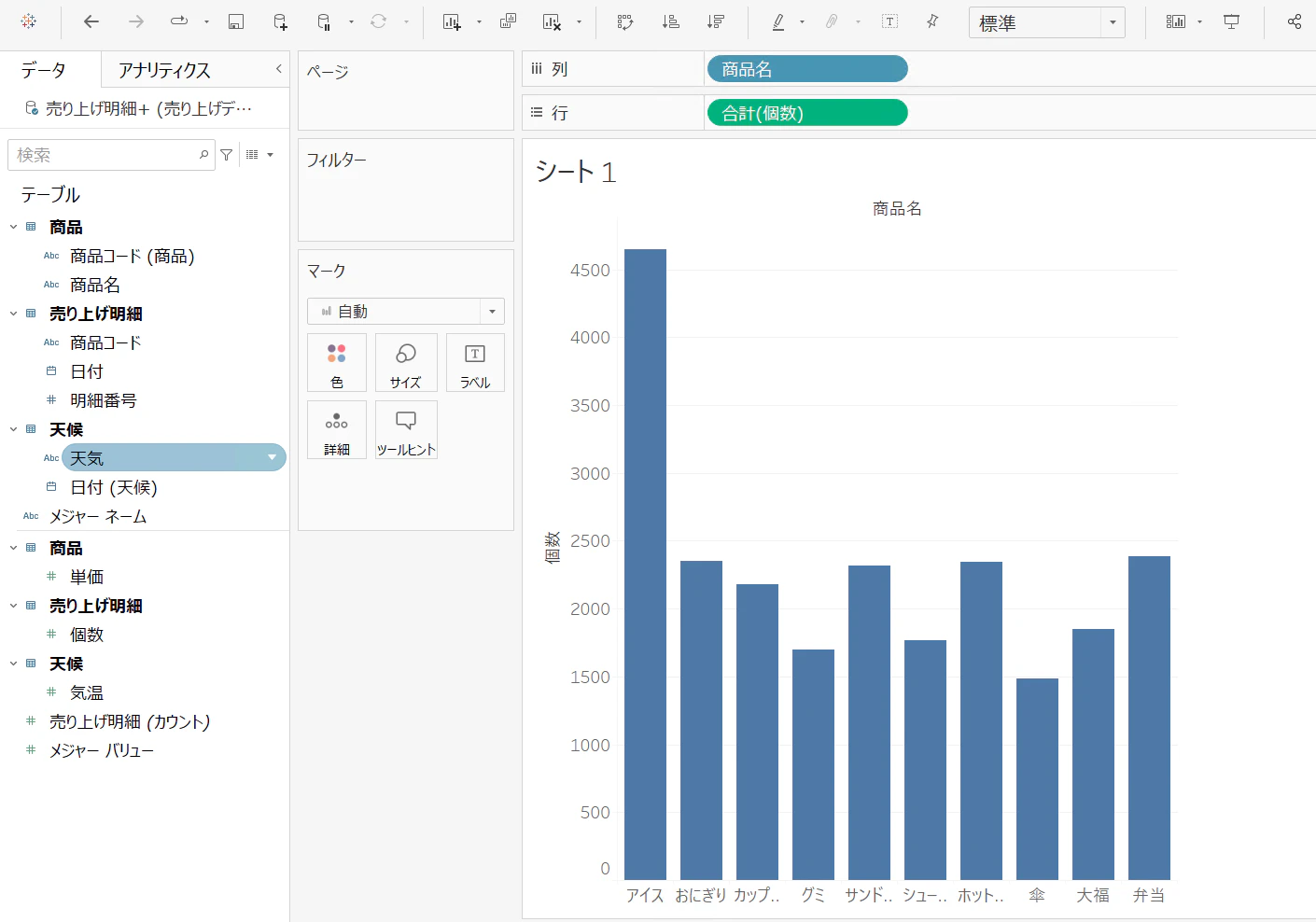This screenshot has width=1316, height=922.
Task: Click the share workbook icon
Action: coord(1294,21)
